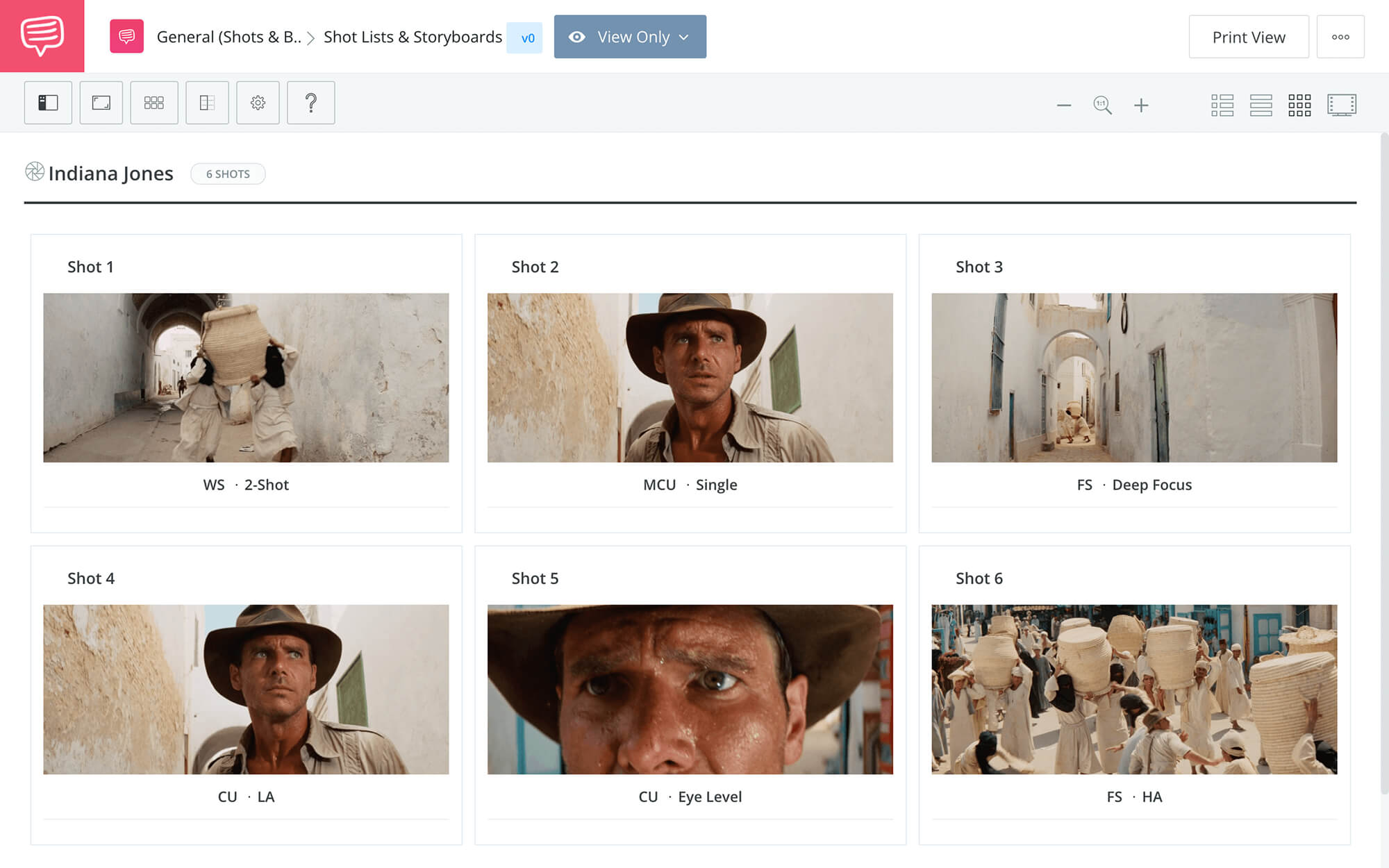Click the Single framing text

click(717, 485)
